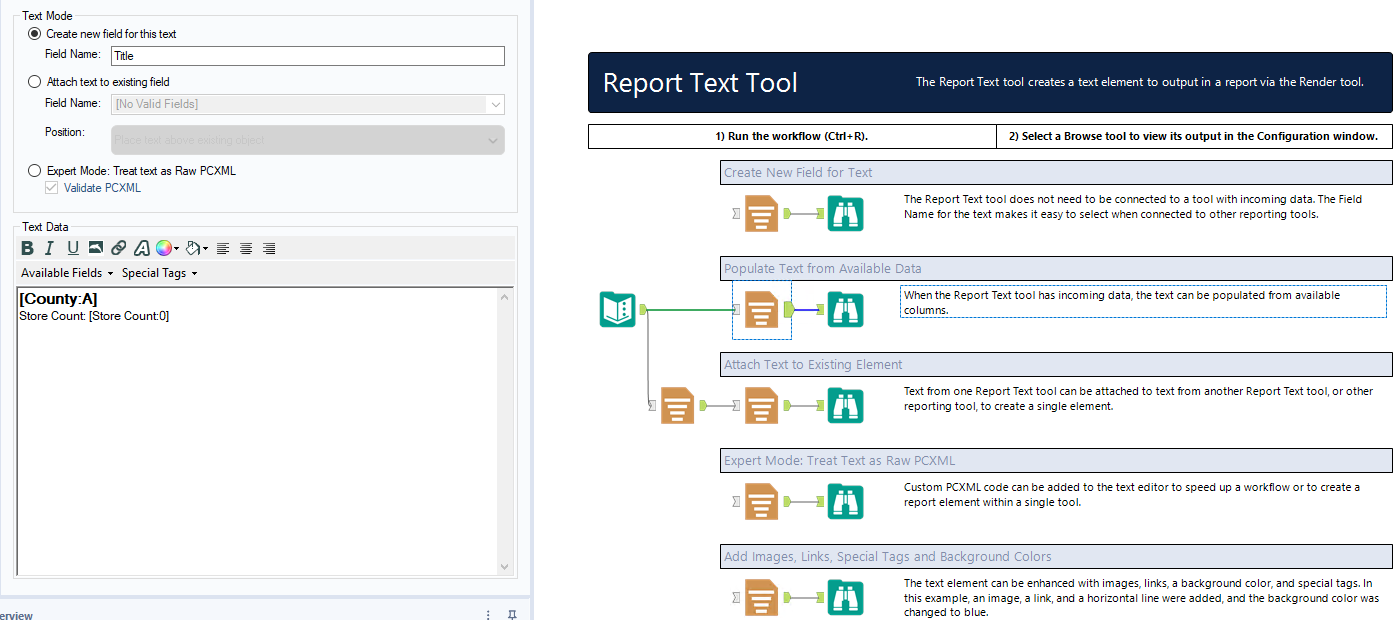The image size is (1395, 620).
Task: Toggle bold formatting in Text Data toolbar
Action: click(27, 248)
